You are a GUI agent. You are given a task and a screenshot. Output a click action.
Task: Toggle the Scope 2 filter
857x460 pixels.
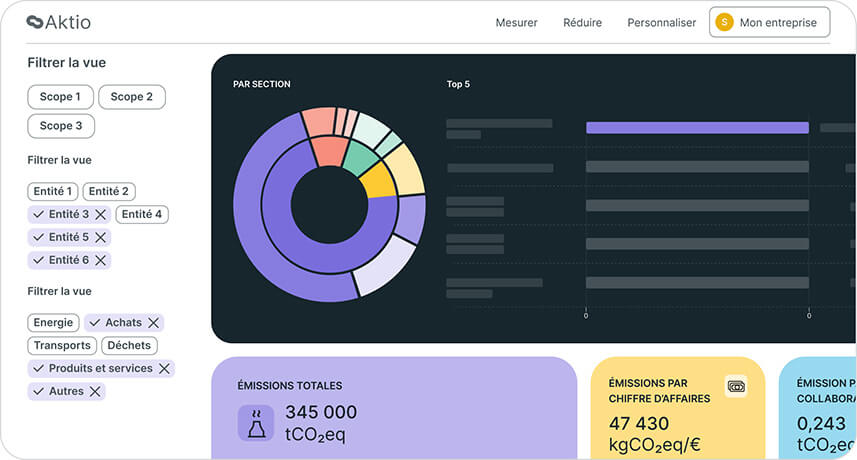point(132,97)
